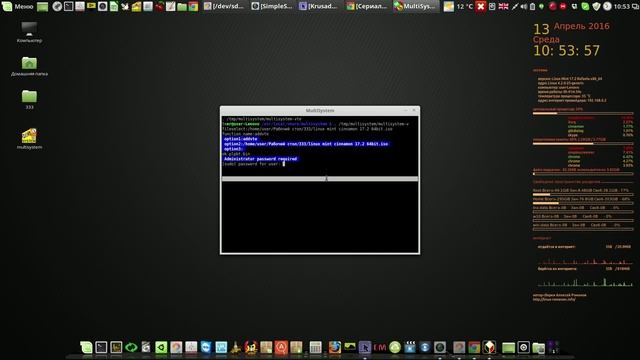Open the calculator icon in dock
640x360 pixels.
315,347
